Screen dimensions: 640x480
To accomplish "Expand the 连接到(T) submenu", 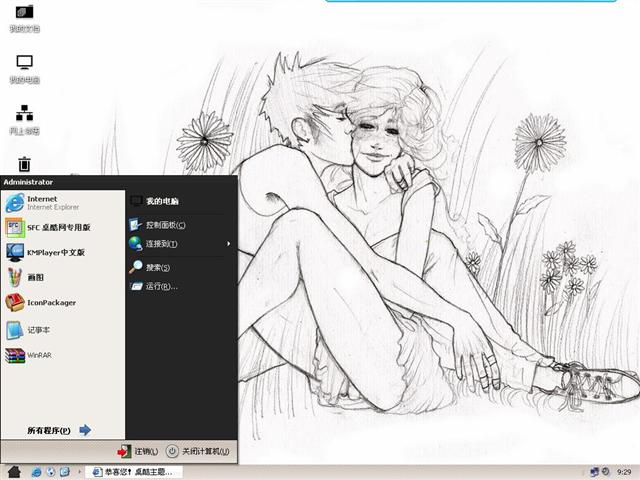I will click(x=178, y=244).
